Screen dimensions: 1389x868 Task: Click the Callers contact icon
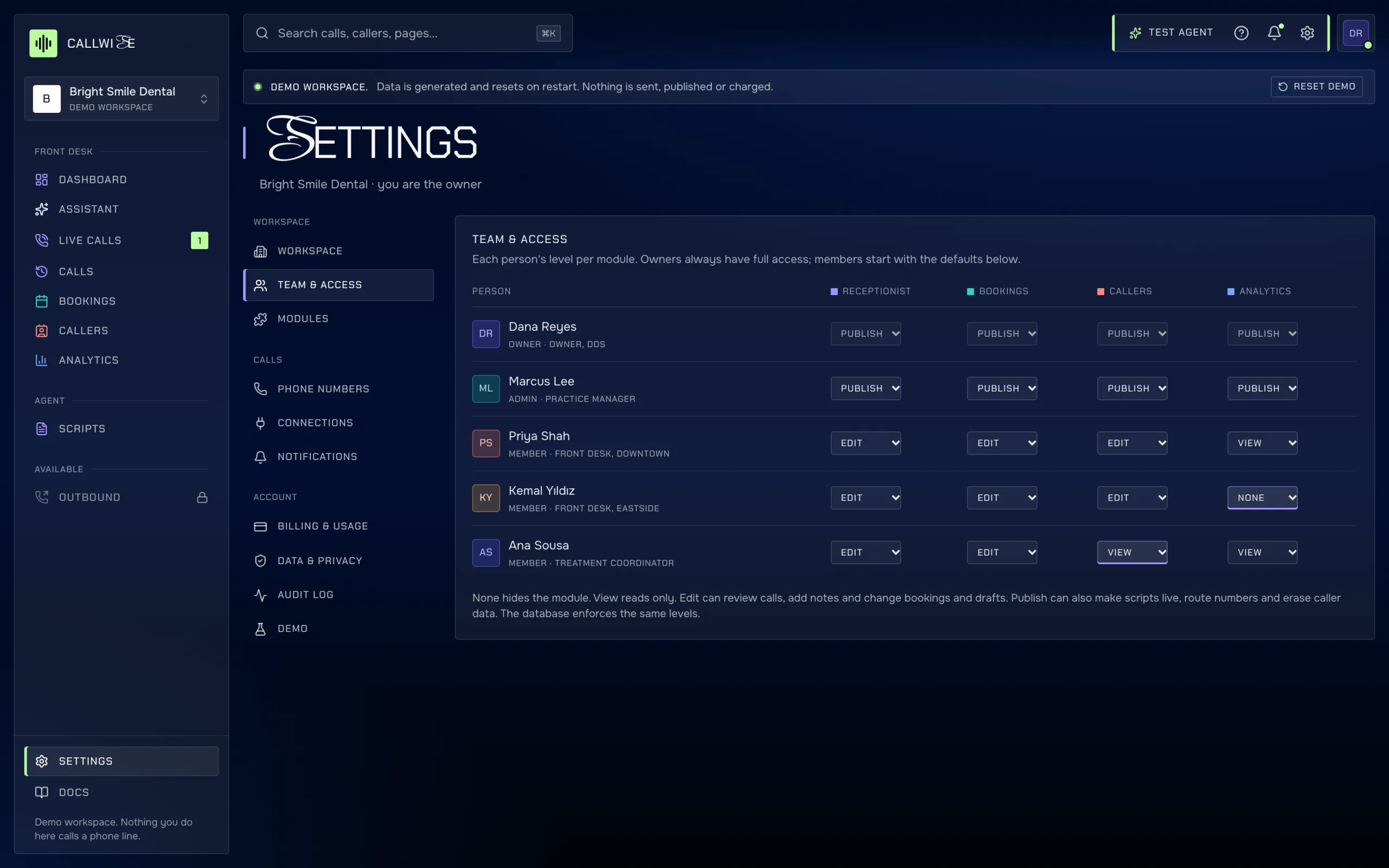click(41, 331)
